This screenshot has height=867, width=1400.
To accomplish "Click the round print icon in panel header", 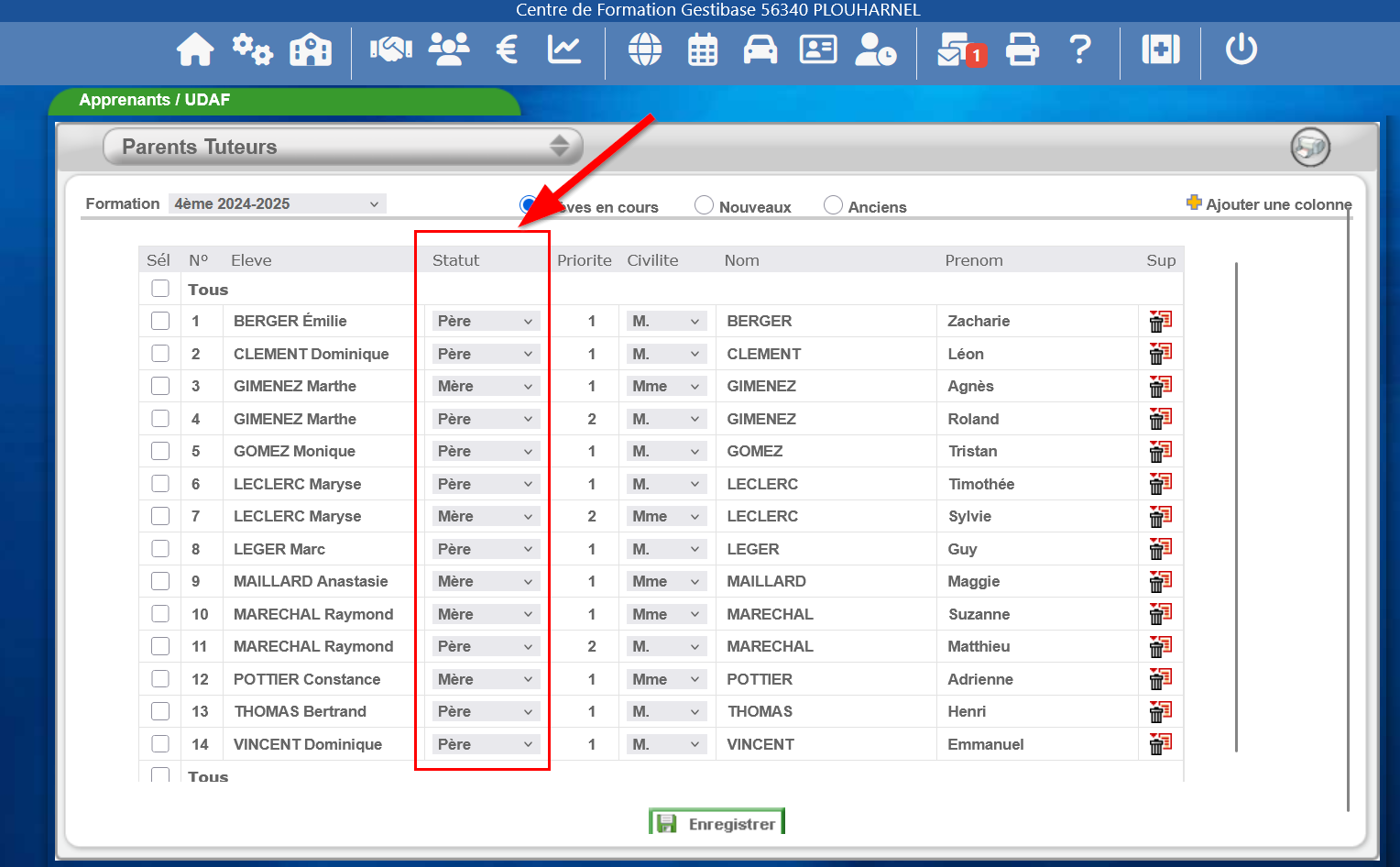I will click(1310, 147).
